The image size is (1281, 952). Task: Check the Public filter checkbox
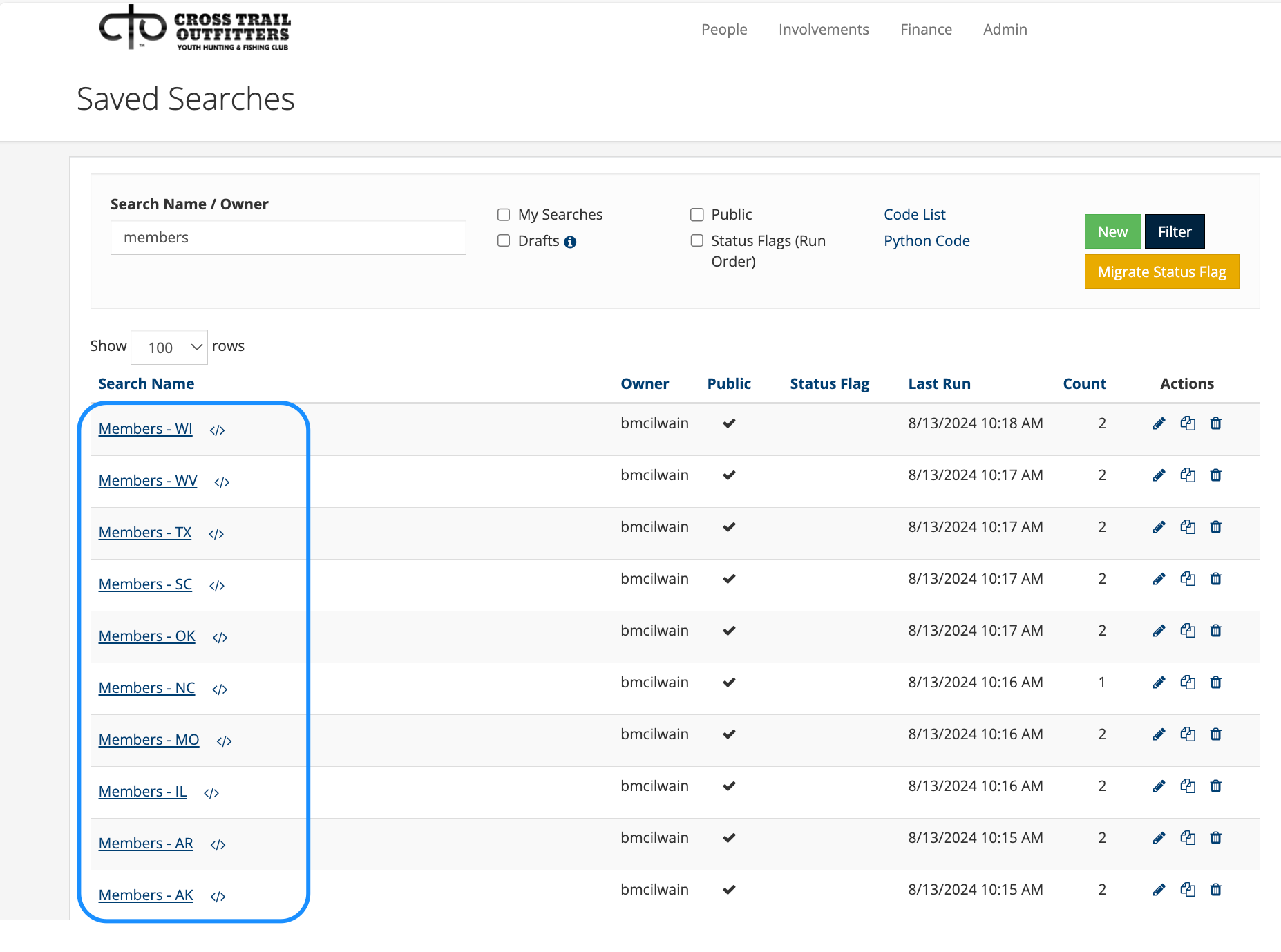point(697,215)
